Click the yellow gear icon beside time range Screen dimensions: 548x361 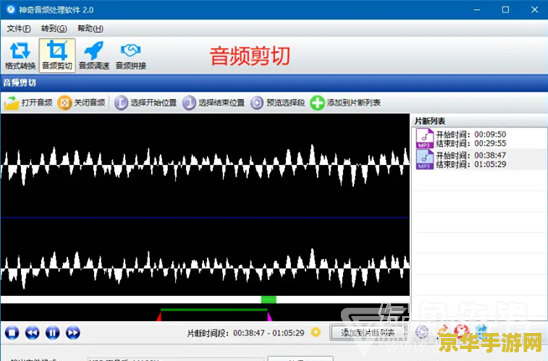316,332
